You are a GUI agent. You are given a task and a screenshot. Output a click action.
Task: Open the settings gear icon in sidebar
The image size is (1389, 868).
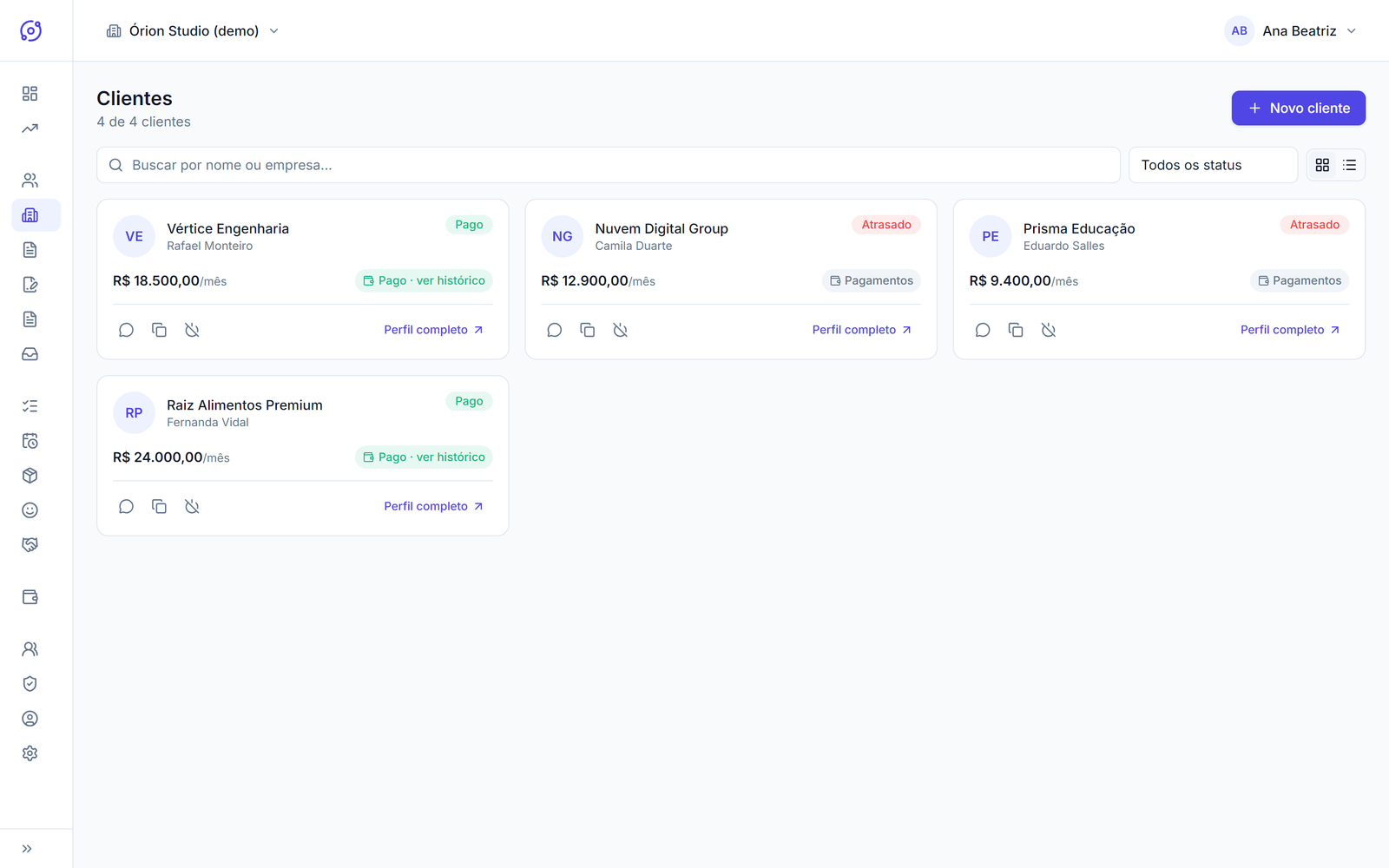click(x=30, y=753)
